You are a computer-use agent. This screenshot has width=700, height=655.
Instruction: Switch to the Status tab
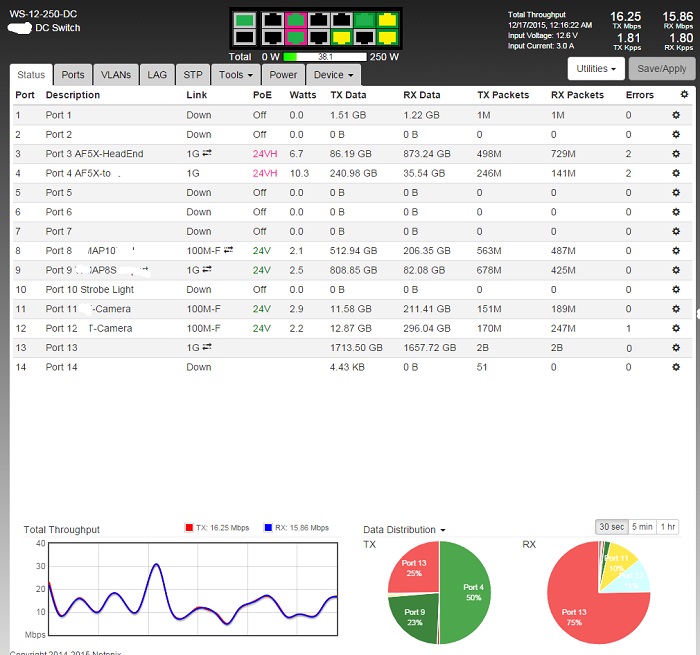[x=31, y=75]
